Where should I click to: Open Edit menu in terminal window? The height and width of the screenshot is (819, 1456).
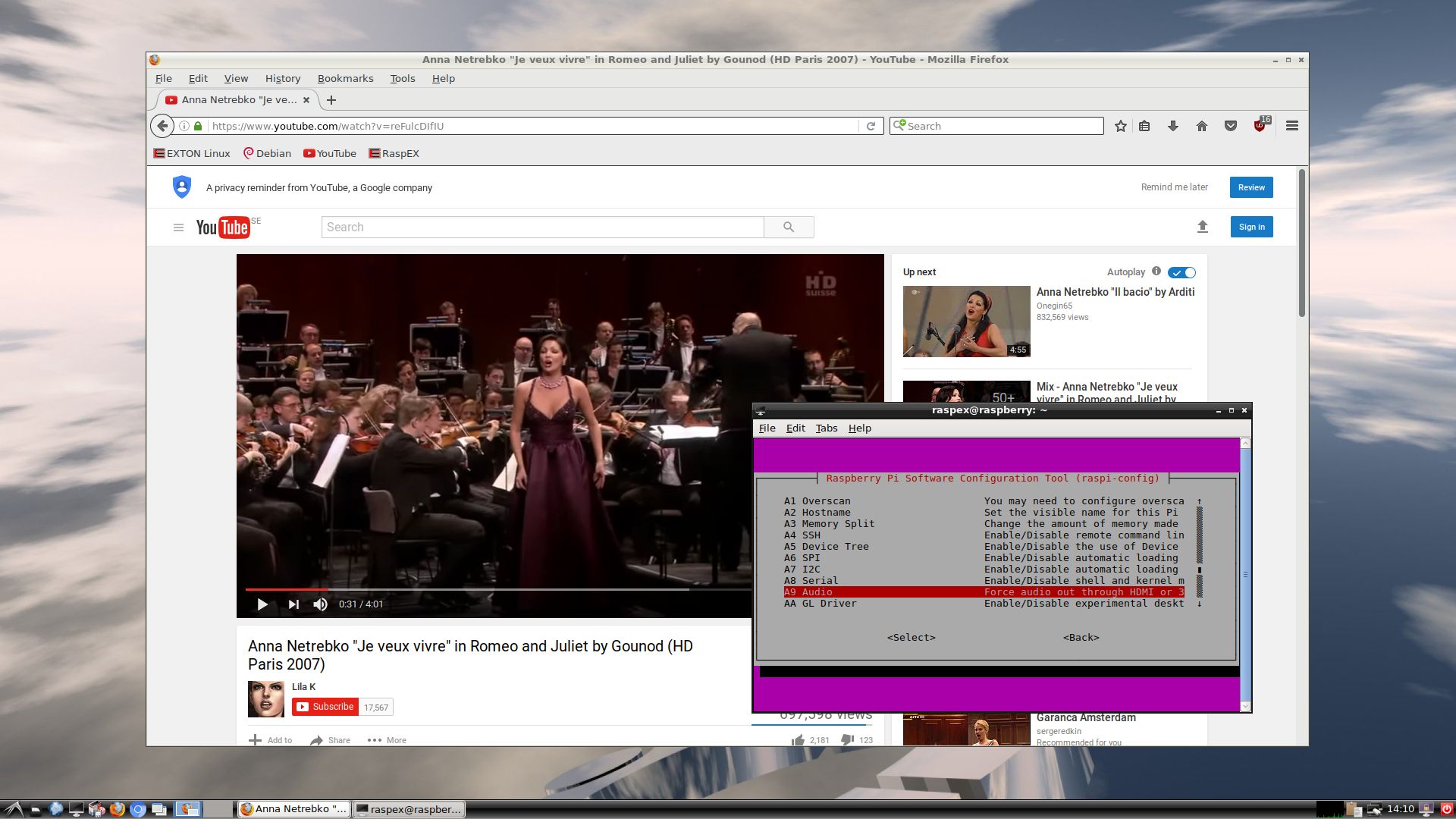[795, 428]
